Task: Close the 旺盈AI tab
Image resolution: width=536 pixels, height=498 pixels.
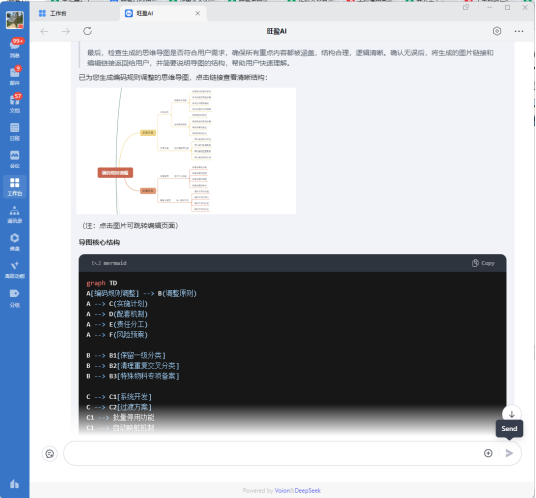Action: point(198,13)
